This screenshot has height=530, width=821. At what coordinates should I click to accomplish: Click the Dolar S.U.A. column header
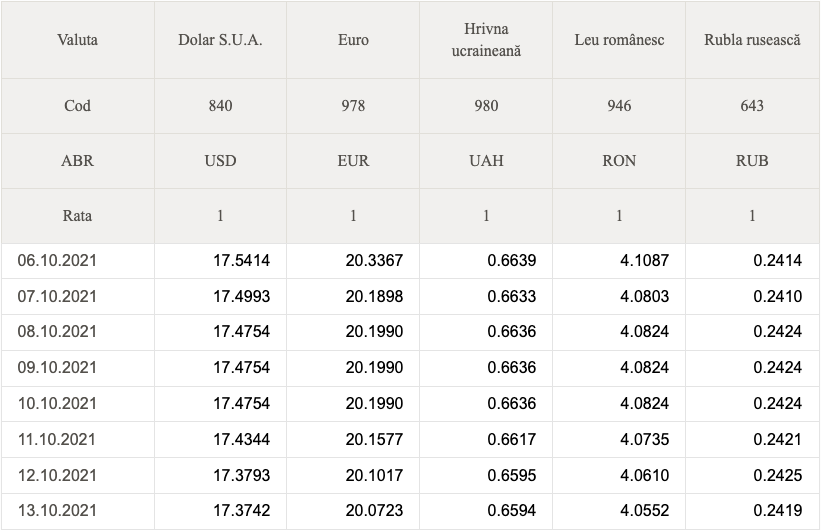(220, 40)
